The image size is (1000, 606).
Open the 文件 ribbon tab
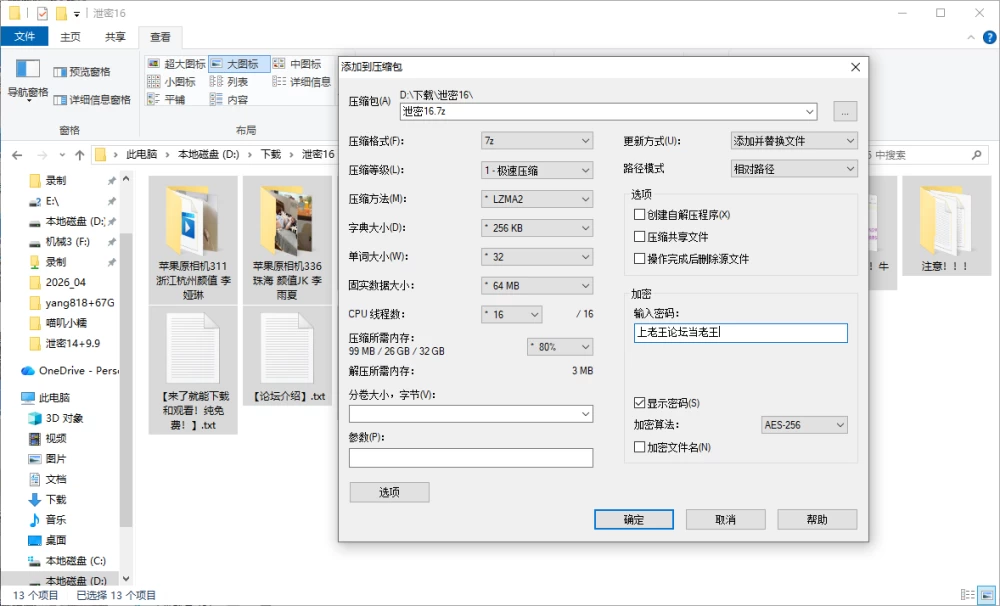click(x=24, y=36)
